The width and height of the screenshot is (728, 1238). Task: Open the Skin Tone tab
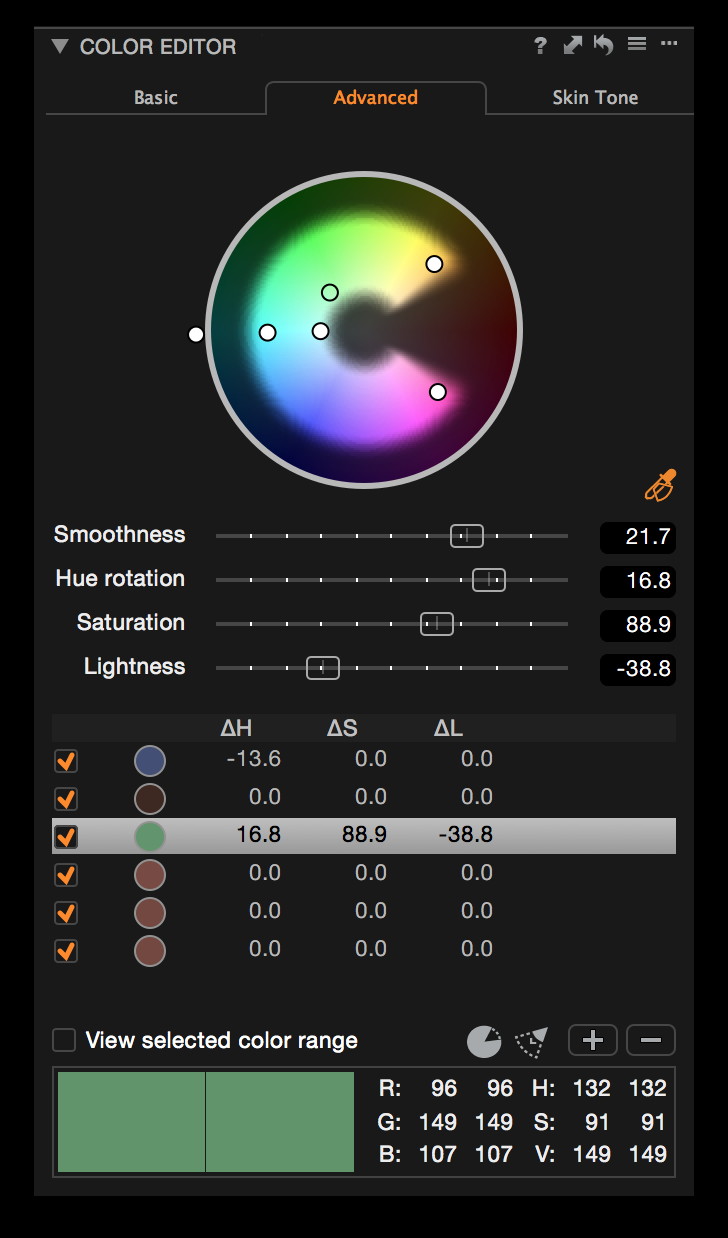click(x=595, y=98)
